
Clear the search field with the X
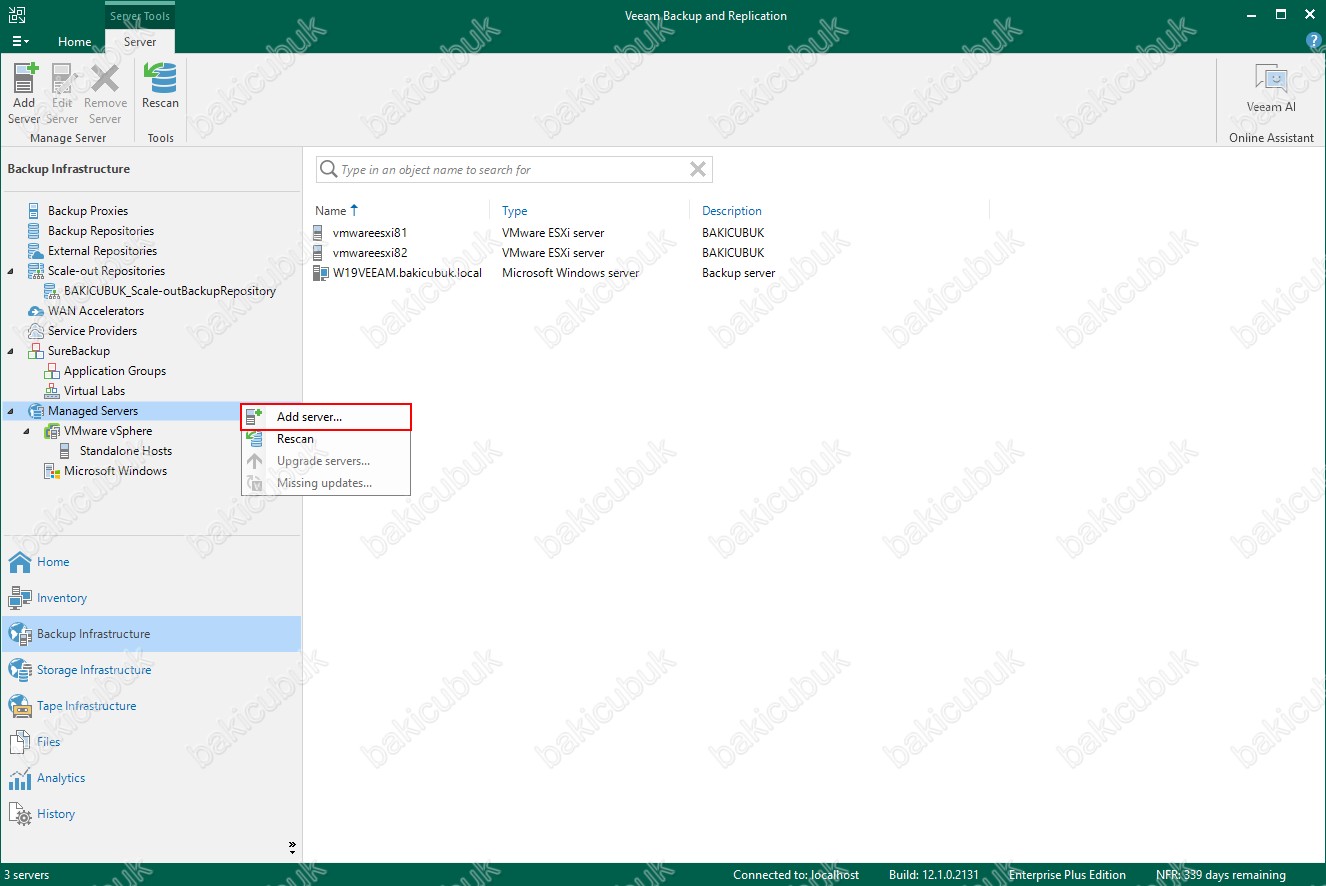(x=698, y=170)
